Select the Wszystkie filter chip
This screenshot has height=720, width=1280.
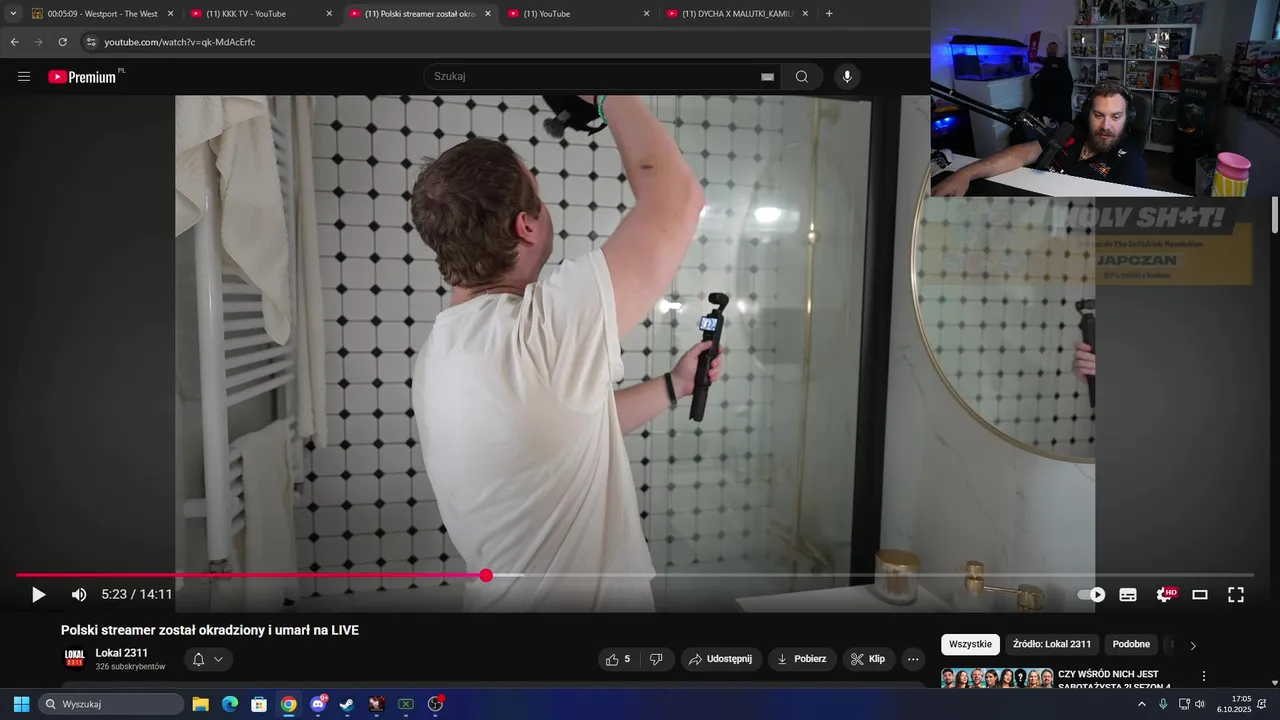(x=970, y=645)
